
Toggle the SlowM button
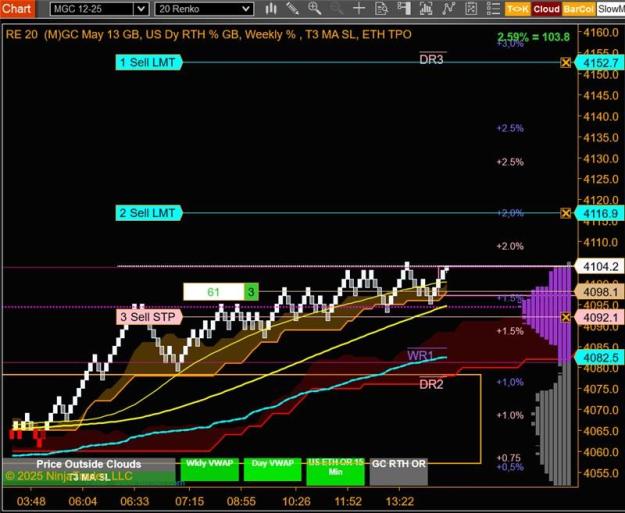611,9
